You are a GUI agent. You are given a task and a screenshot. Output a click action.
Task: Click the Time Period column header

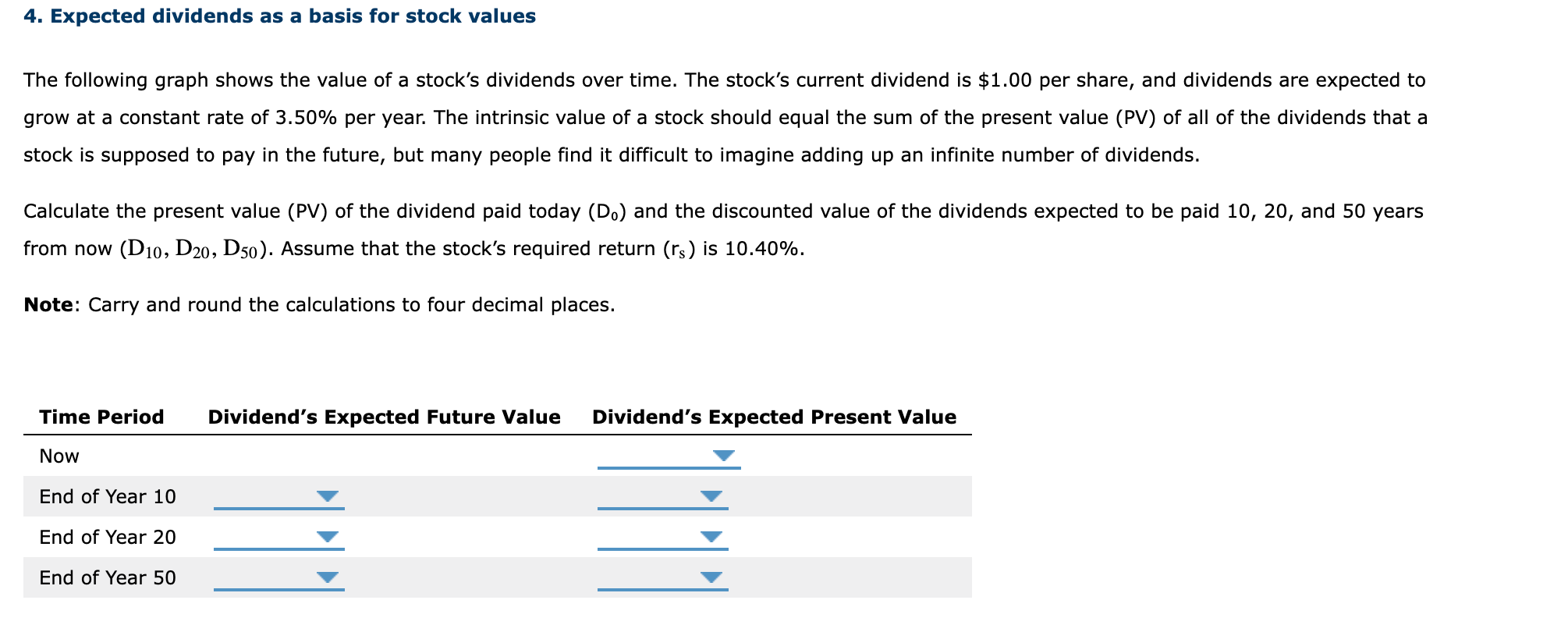(x=101, y=417)
